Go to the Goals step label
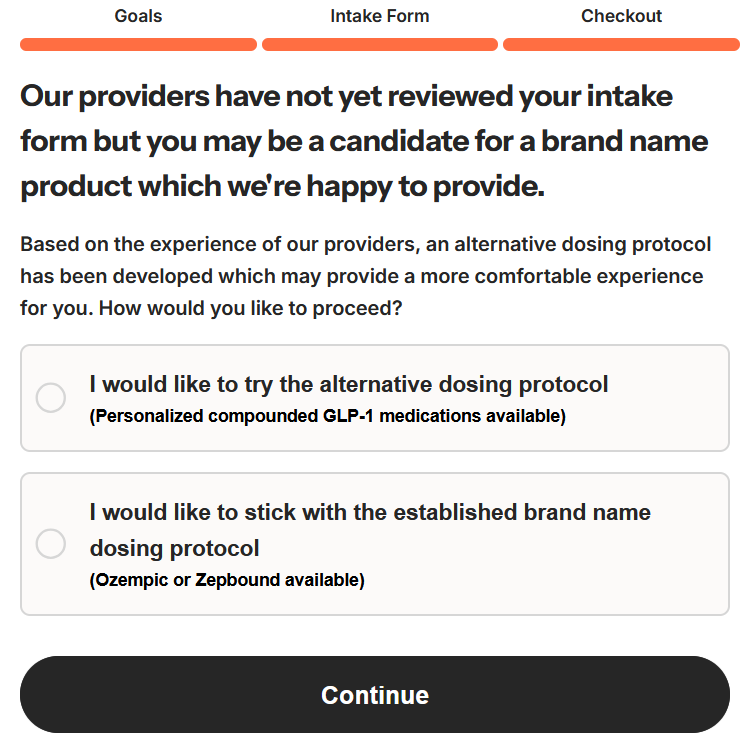Image resolution: width=749 pixels, height=754 pixels. click(138, 16)
